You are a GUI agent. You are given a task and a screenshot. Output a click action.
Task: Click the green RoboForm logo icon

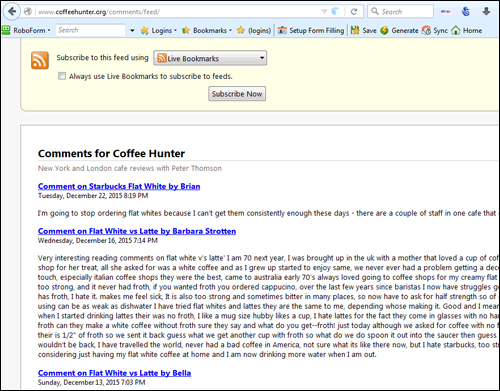[6, 30]
